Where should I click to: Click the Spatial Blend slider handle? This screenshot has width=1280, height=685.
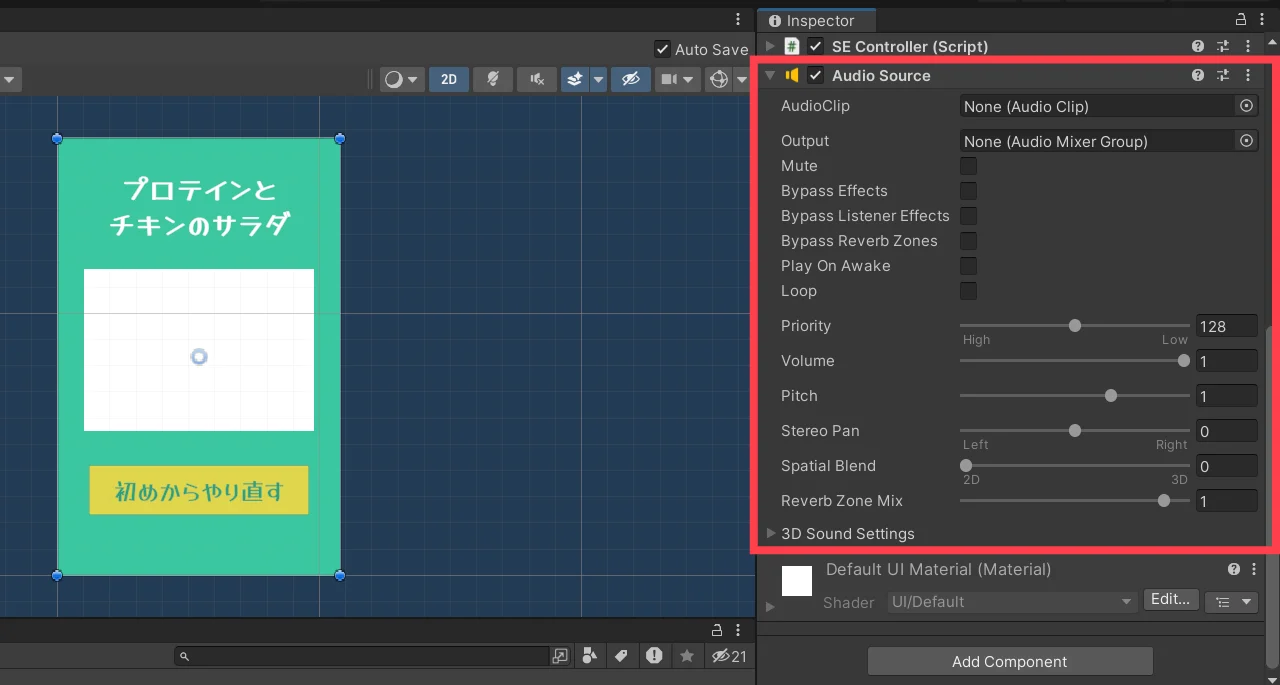tap(966, 465)
